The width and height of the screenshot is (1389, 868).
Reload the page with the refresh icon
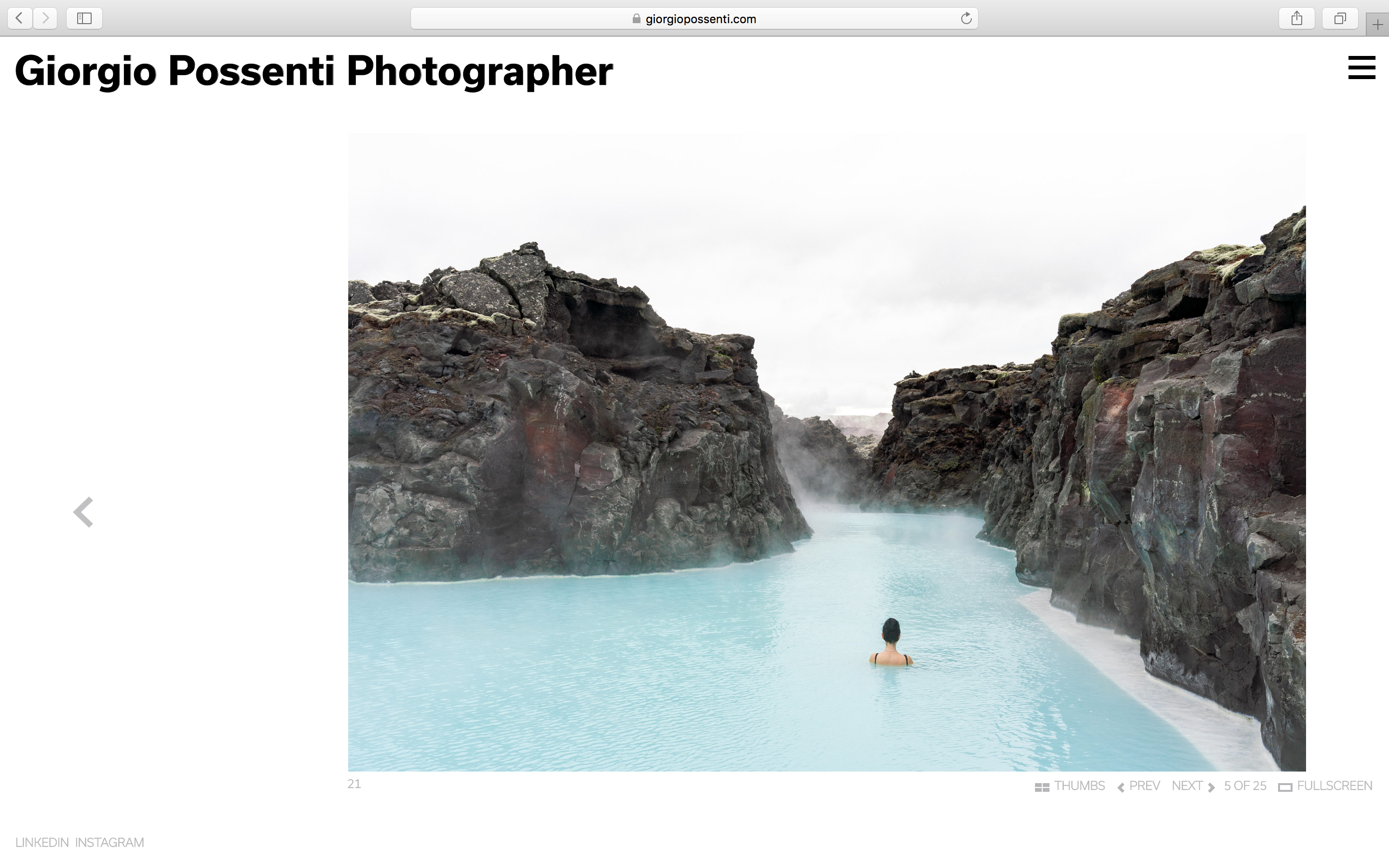click(x=966, y=18)
